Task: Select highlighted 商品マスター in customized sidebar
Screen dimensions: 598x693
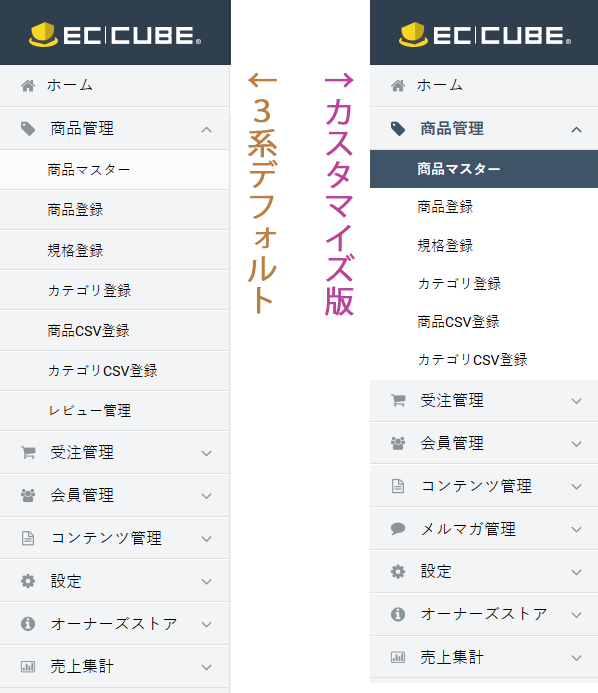Action: click(484, 169)
